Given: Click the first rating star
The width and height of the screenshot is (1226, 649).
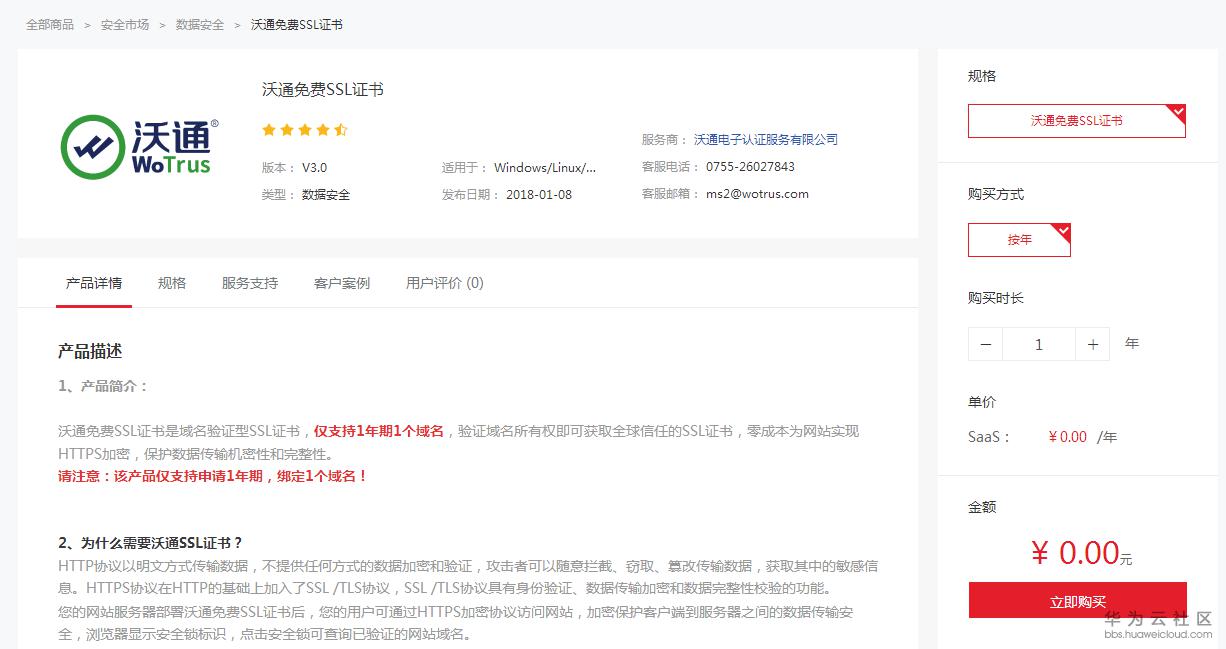Looking at the screenshot, I should (x=268, y=129).
